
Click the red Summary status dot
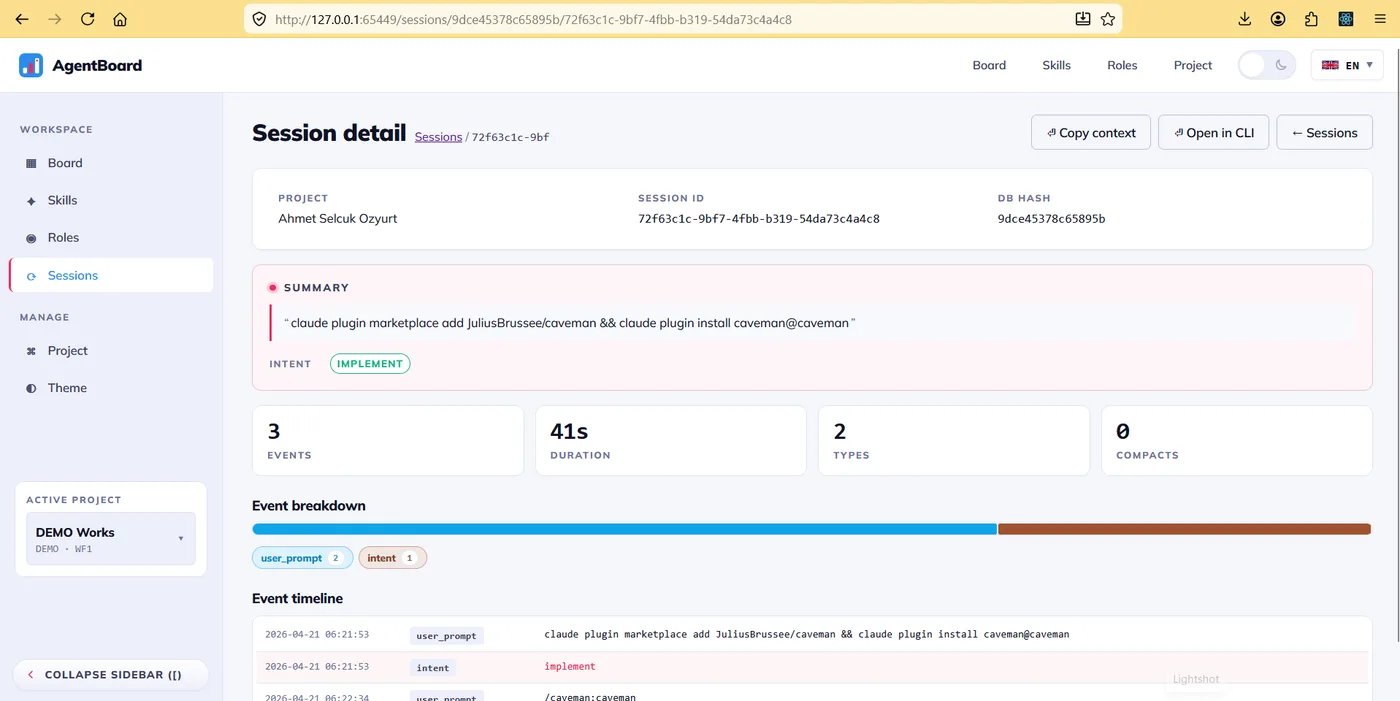click(x=272, y=288)
